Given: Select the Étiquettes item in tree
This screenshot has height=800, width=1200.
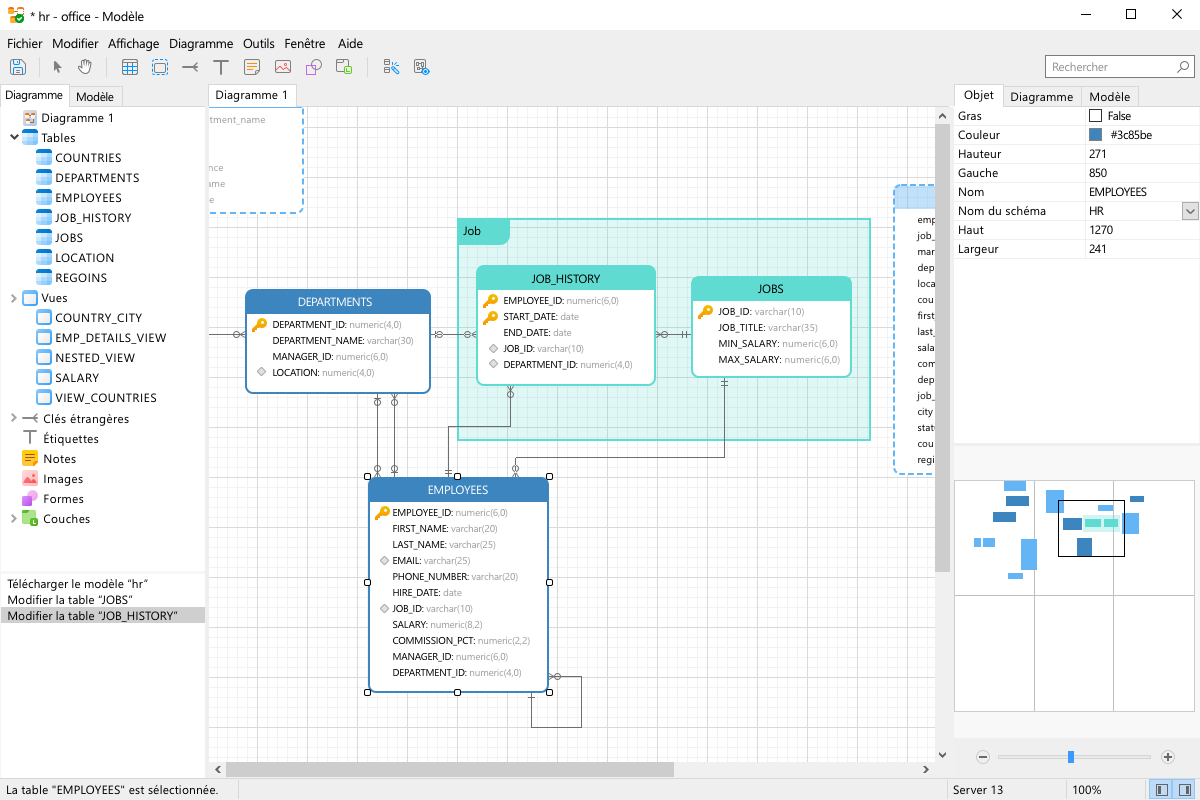Looking at the screenshot, I should point(71,438).
